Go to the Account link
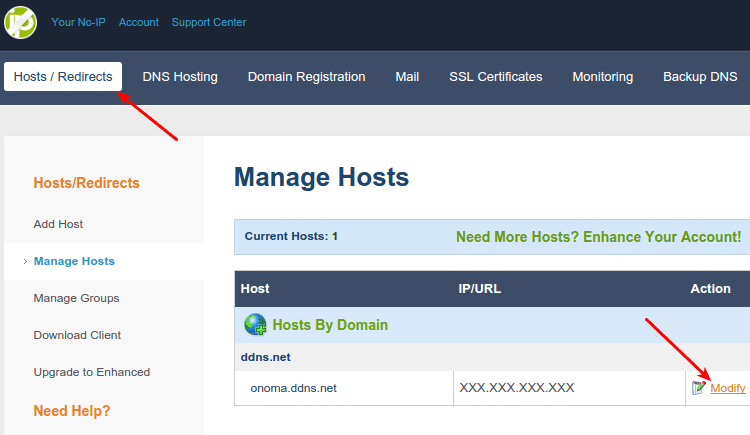 [x=139, y=22]
